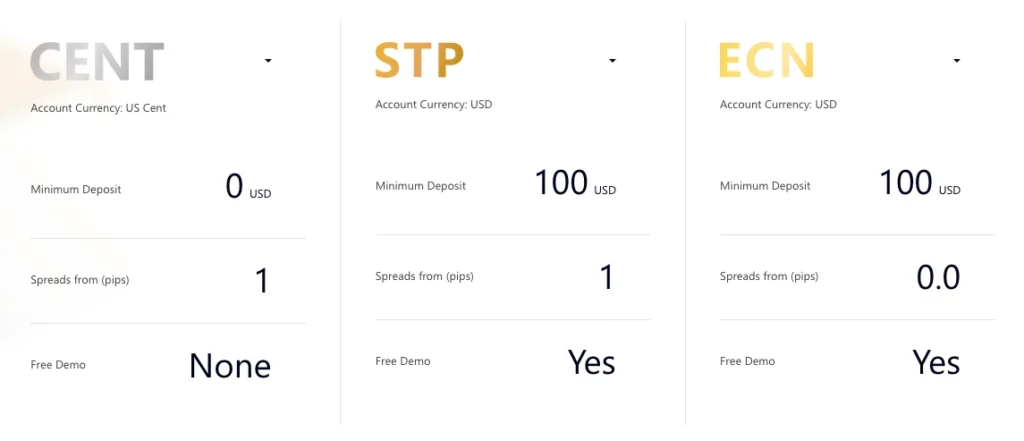
Task: Click the STP Free Demo Yes value
Action: [x=592, y=362]
